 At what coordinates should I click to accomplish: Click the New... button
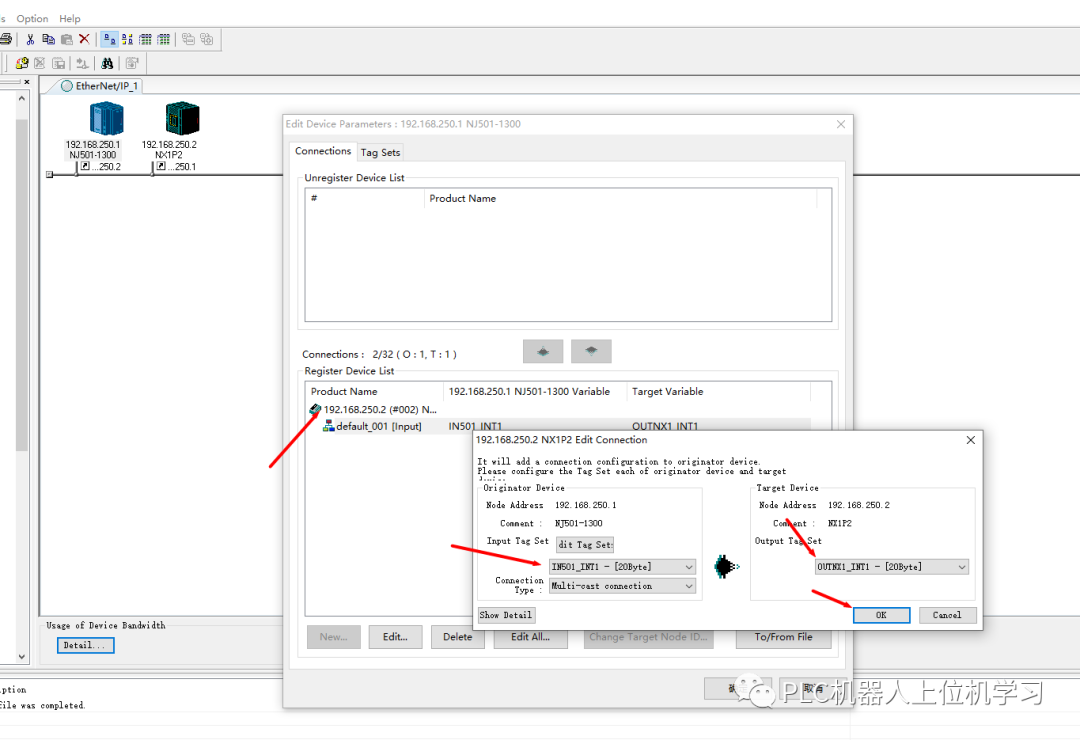point(333,637)
